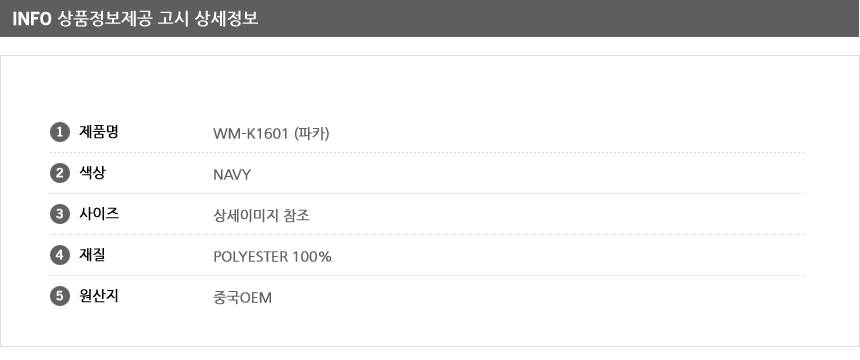Screen dimensions: 860x360
Task: Click the 중국OEM origin value
Action: point(242,298)
